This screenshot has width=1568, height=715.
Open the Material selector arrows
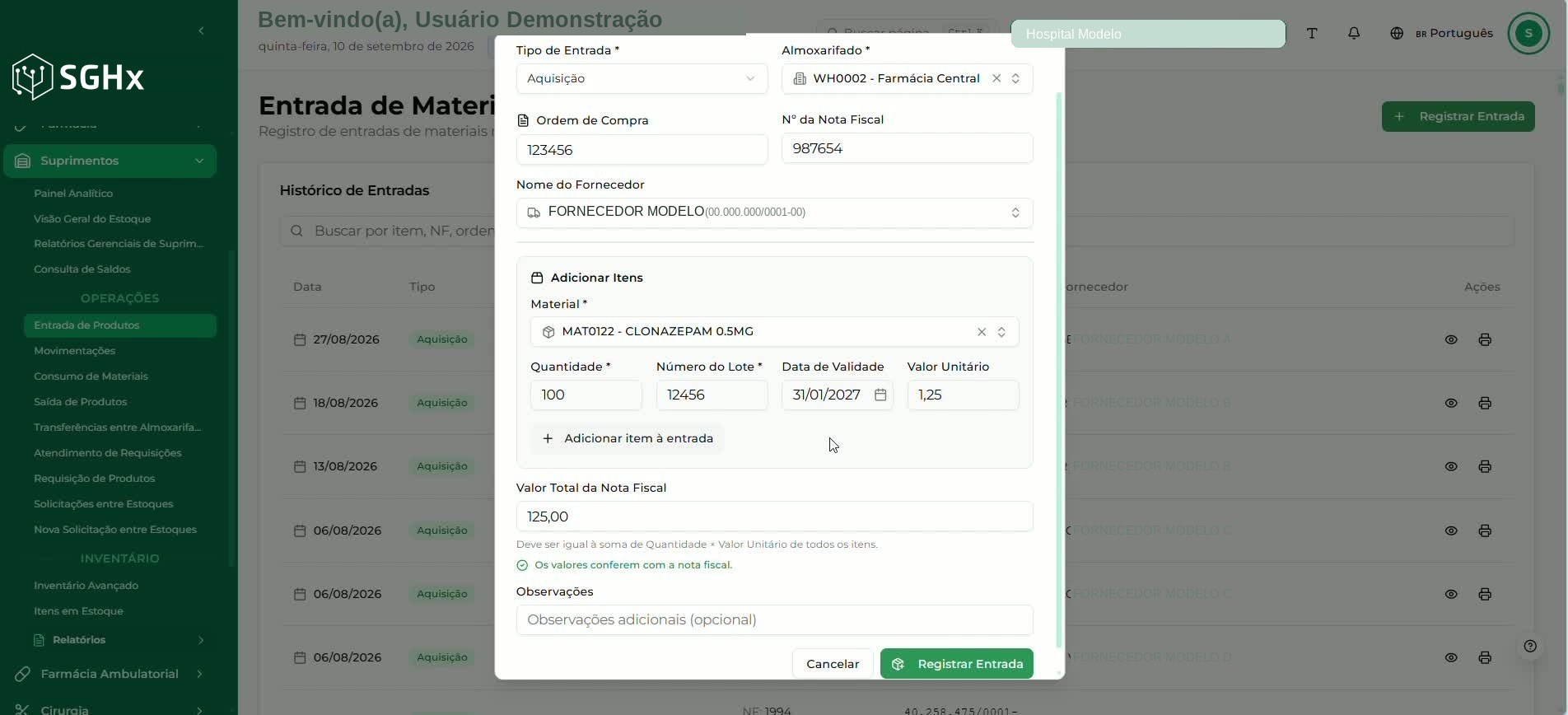point(1001,332)
